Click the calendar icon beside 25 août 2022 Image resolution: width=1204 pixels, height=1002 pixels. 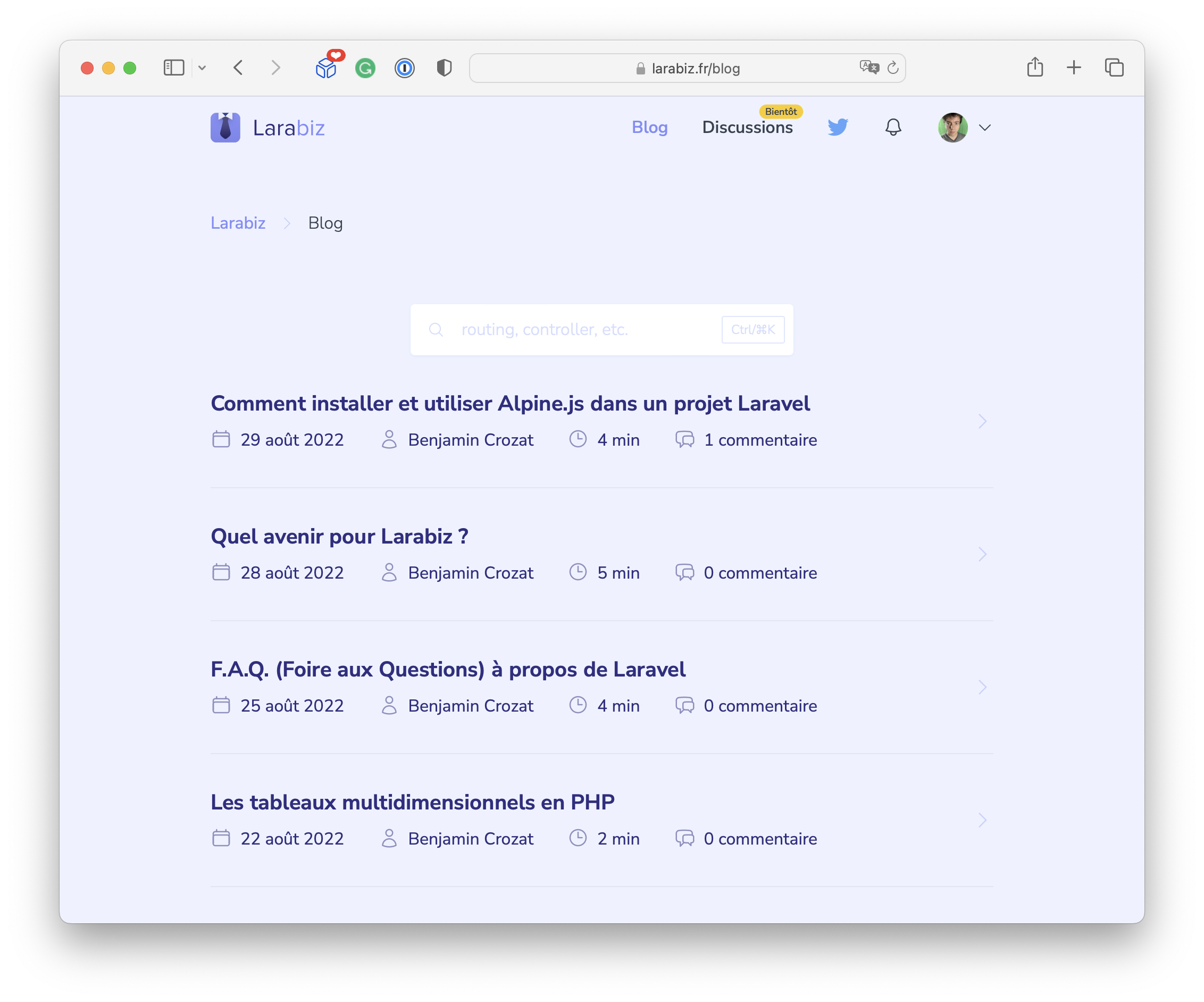221,705
